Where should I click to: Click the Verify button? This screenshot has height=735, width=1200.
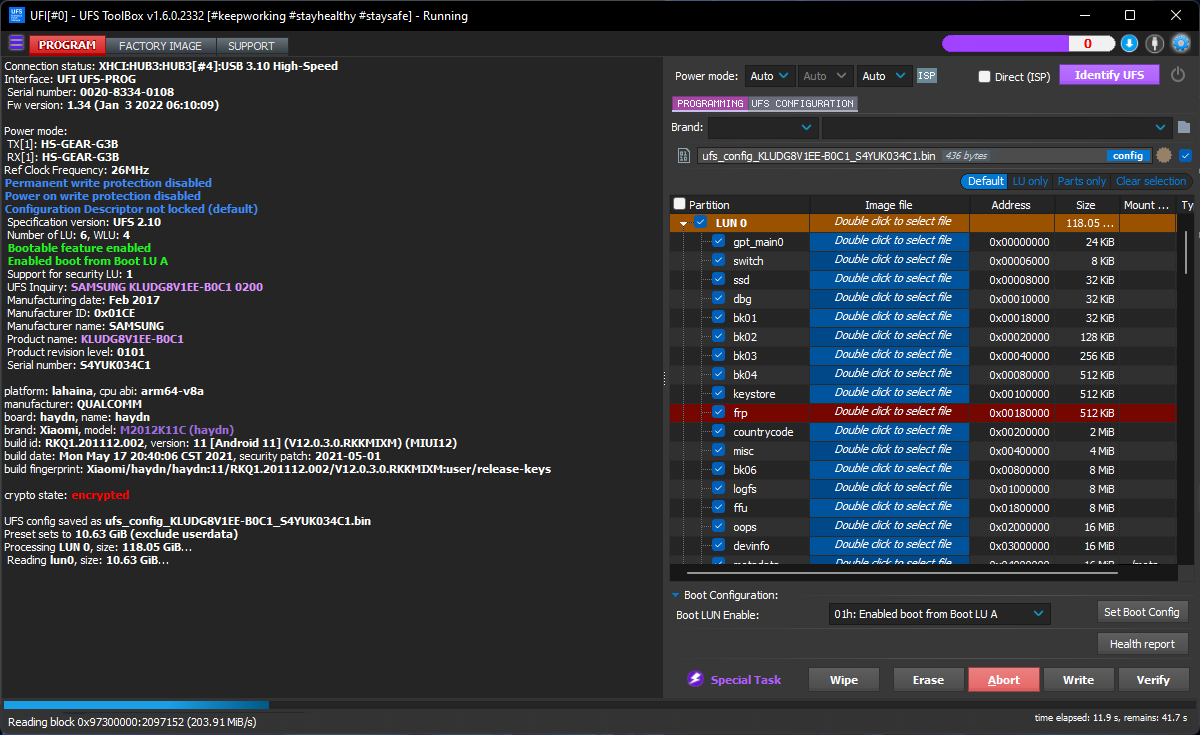pyautogui.click(x=1153, y=680)
